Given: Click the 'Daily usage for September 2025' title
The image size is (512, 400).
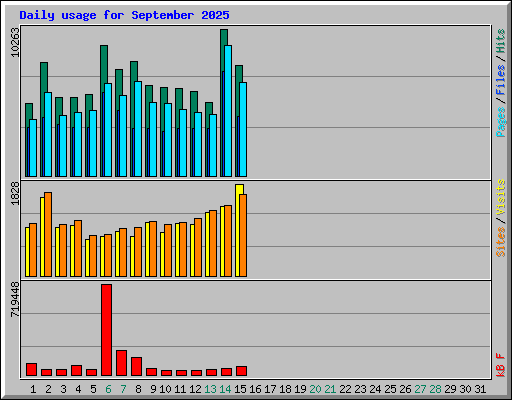Looking at the screenshot, I should [124, 15].
